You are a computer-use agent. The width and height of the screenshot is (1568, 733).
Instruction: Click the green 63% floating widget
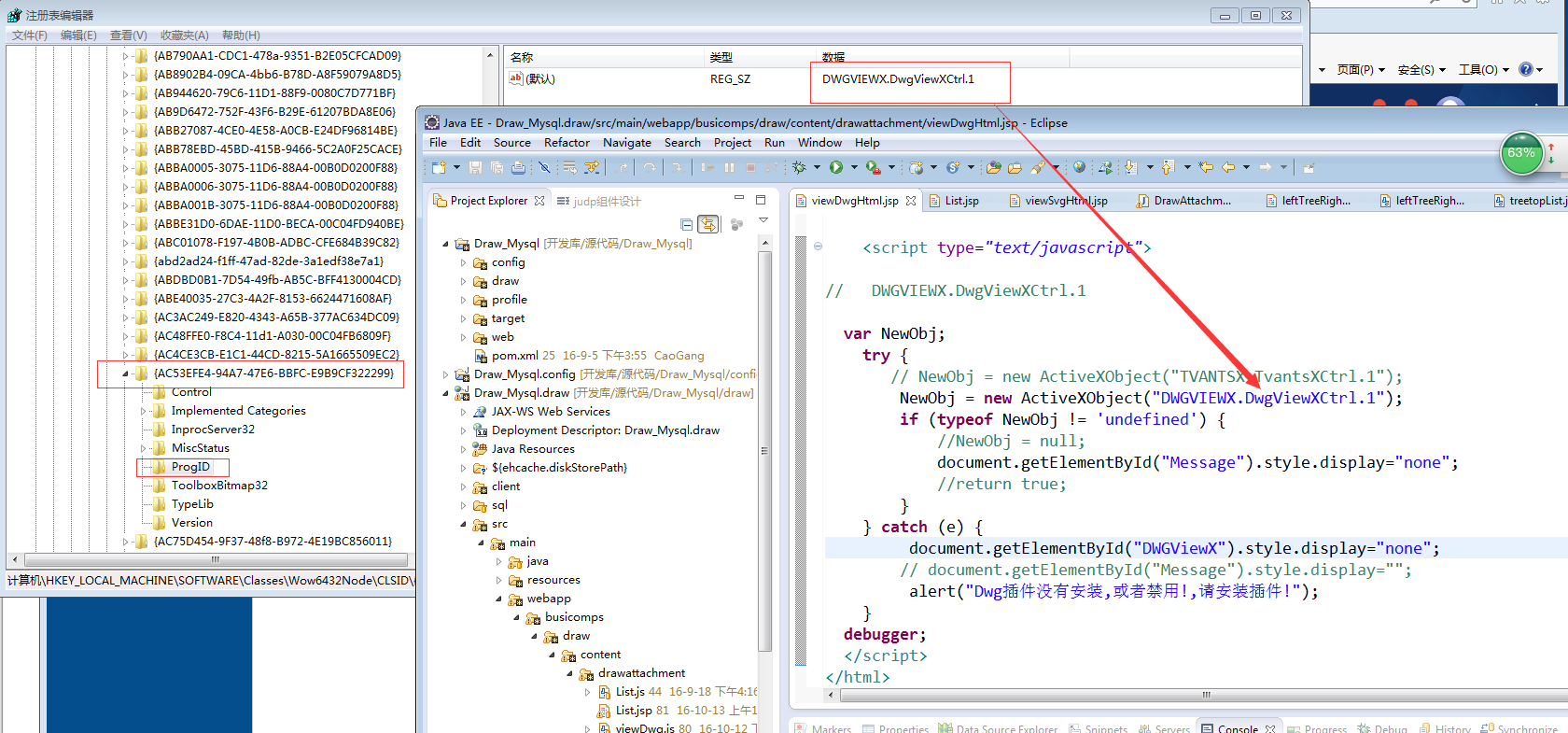1521,153
